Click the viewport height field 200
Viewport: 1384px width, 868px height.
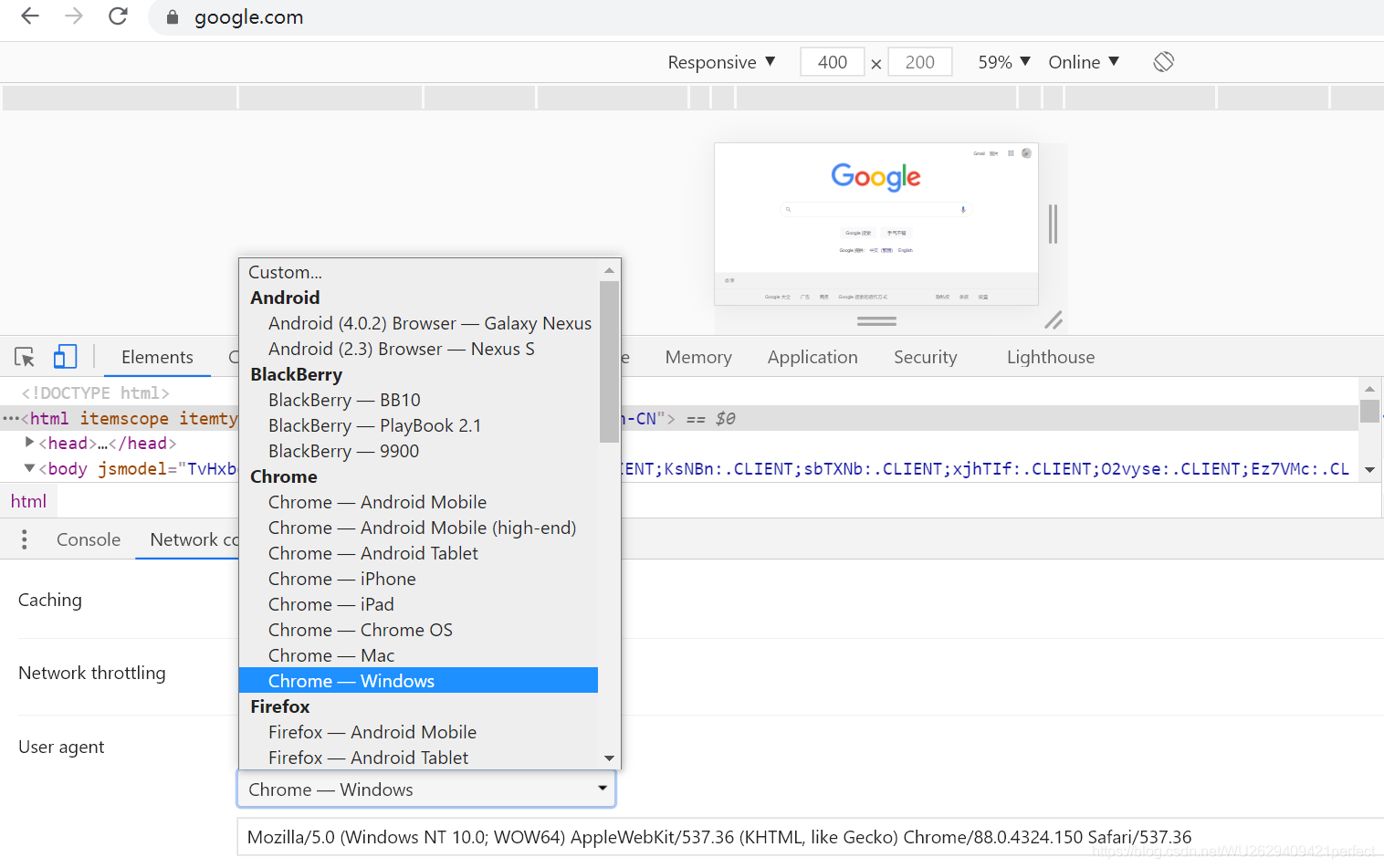pyautogui.click(x=920, y=62)
